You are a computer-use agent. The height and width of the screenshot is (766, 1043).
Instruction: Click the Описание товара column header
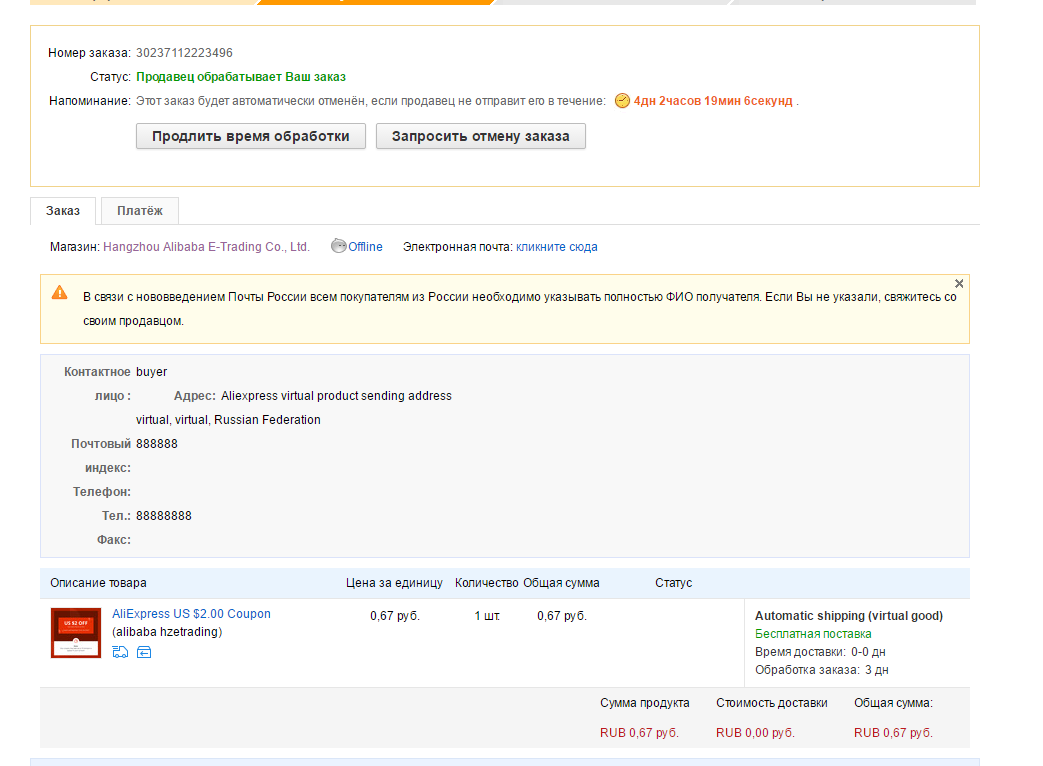(98, 582)
